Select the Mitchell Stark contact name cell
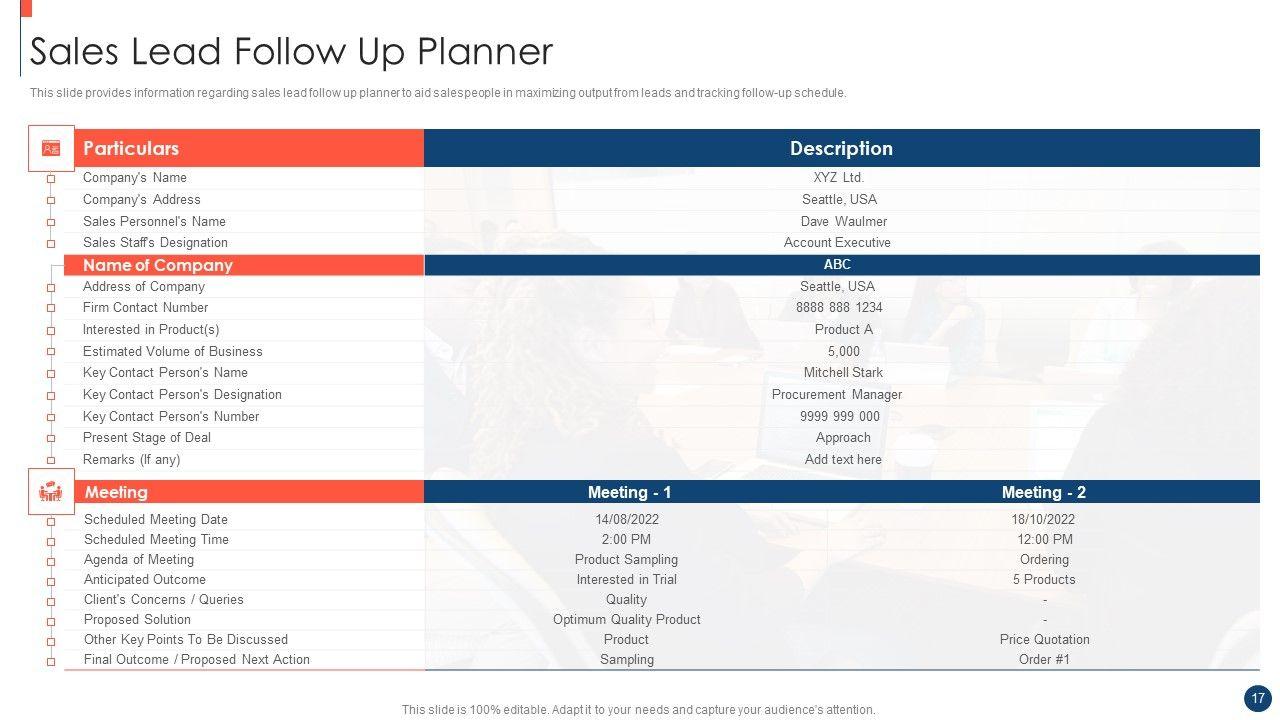 click(843, 373)
